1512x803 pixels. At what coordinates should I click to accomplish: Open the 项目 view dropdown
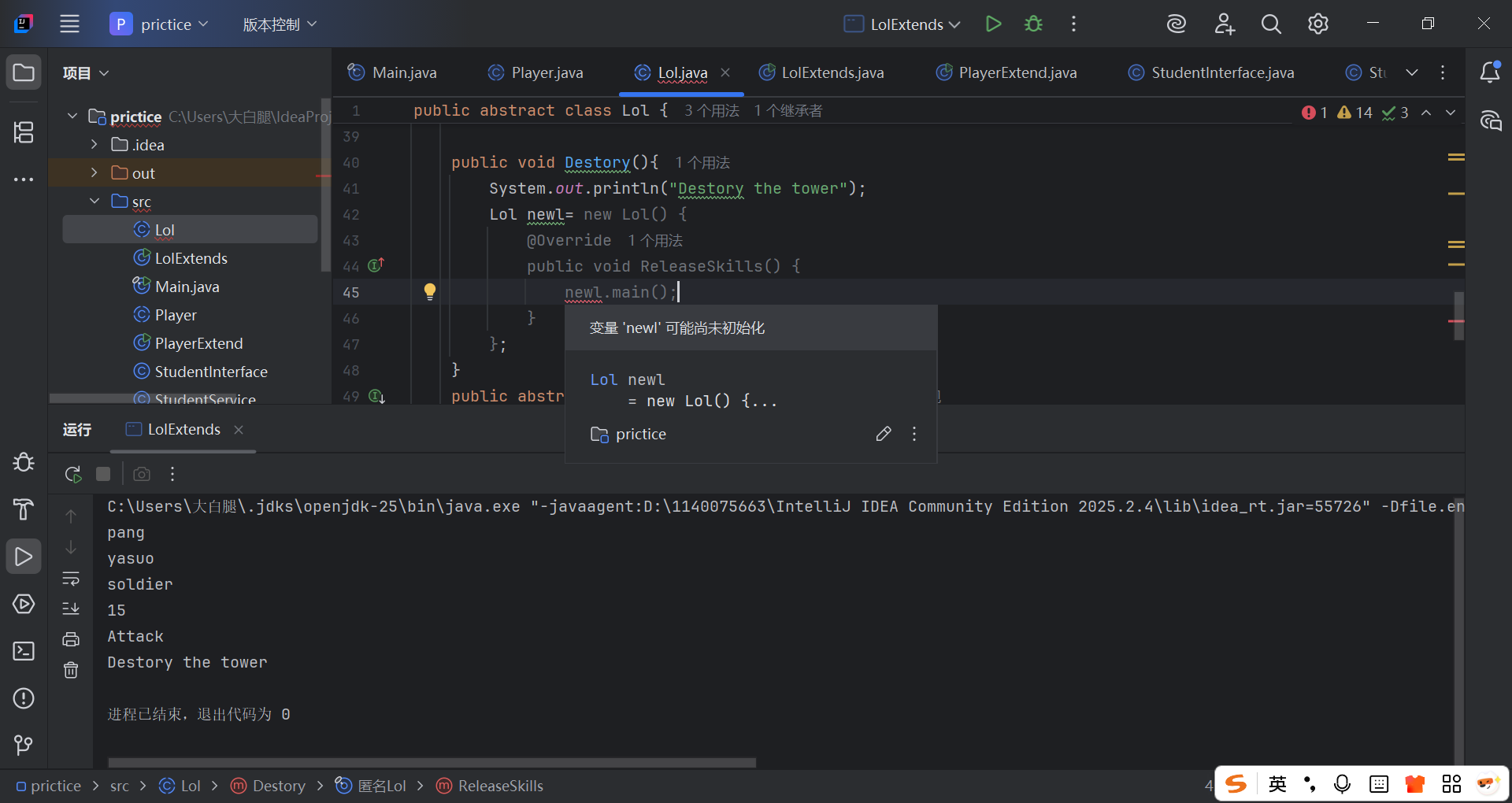pyautogui.click(x=85, y=72)
